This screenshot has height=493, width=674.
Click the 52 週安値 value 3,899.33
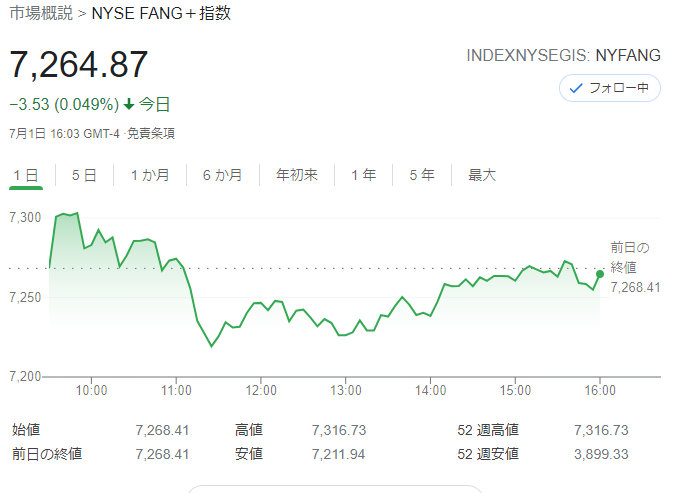[601, 454]
